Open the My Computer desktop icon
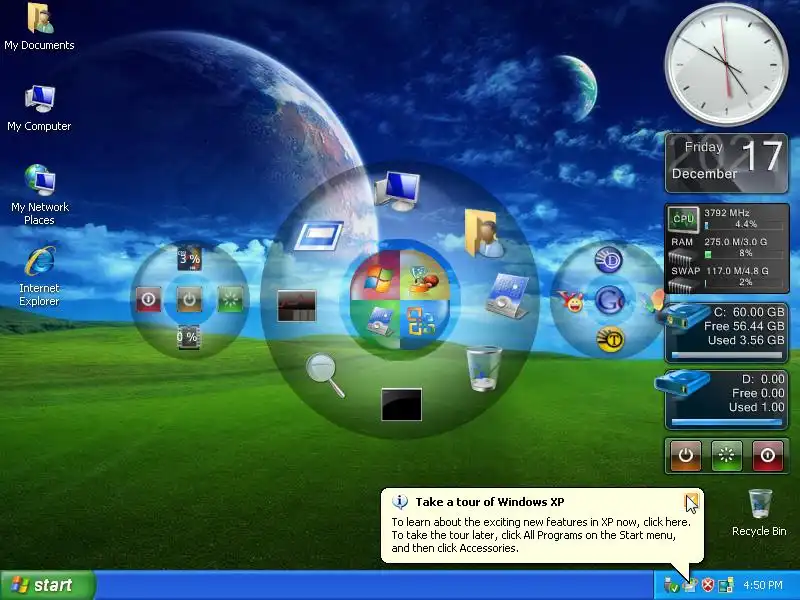This screenshot has width=800, height=600. click(x=39, y=108)
